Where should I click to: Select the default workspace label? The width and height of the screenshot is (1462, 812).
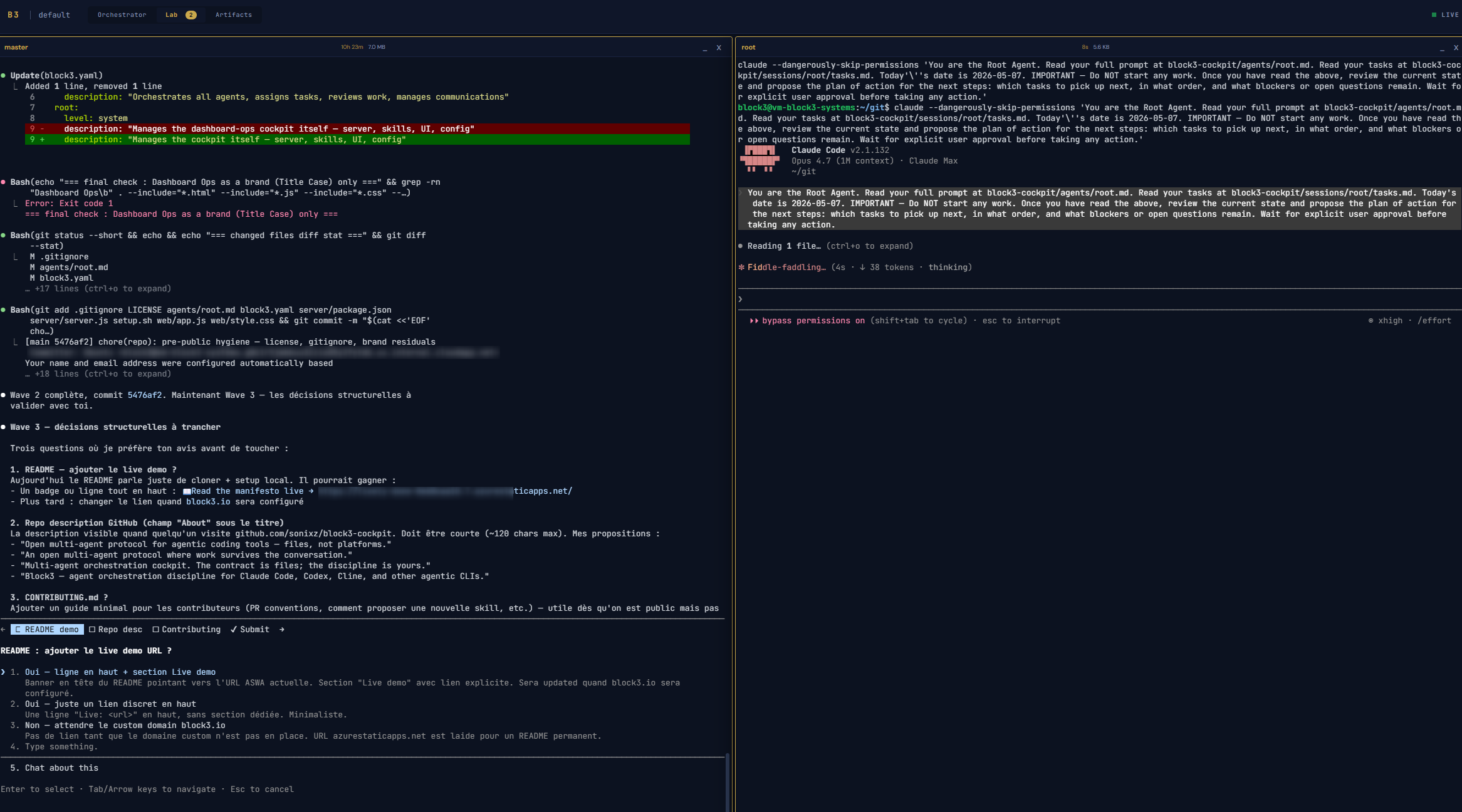(x=54, y=15)
